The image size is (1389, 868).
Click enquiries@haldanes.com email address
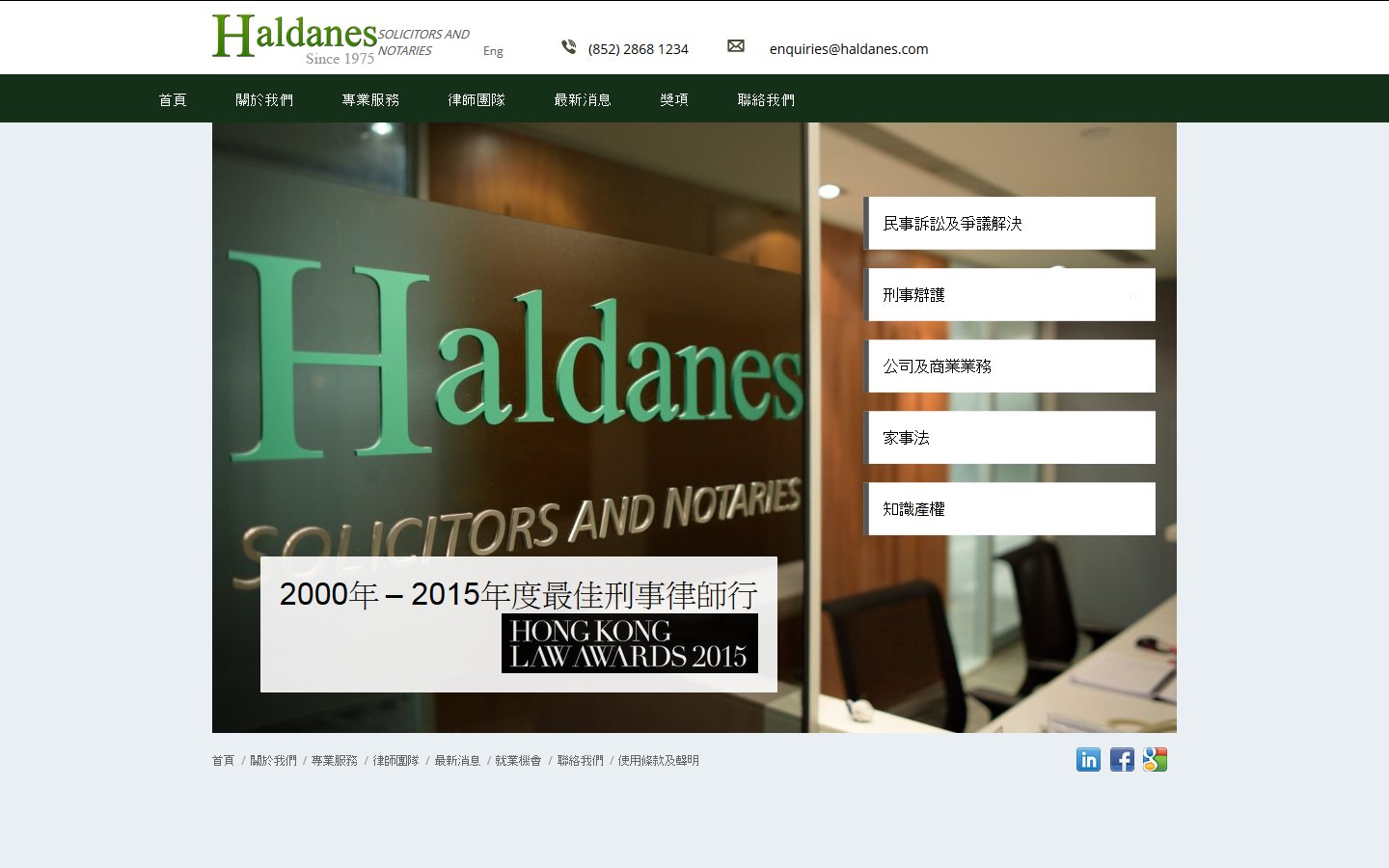click(849, 49)
